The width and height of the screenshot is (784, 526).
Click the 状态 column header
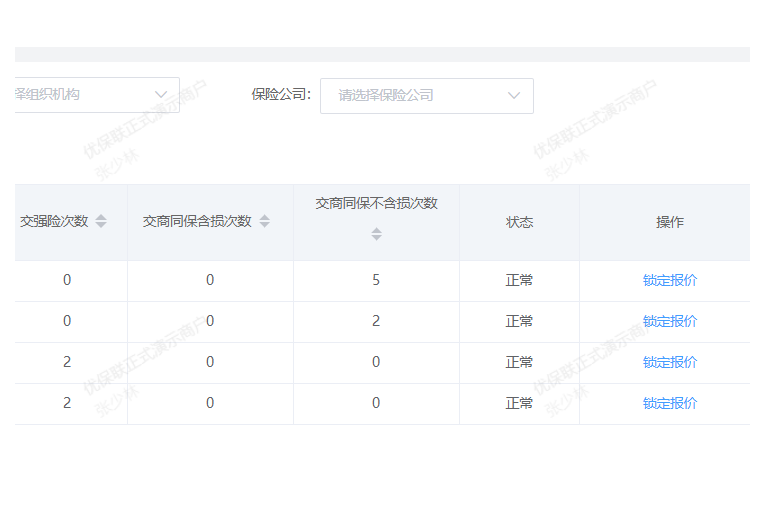pos(520,222)
